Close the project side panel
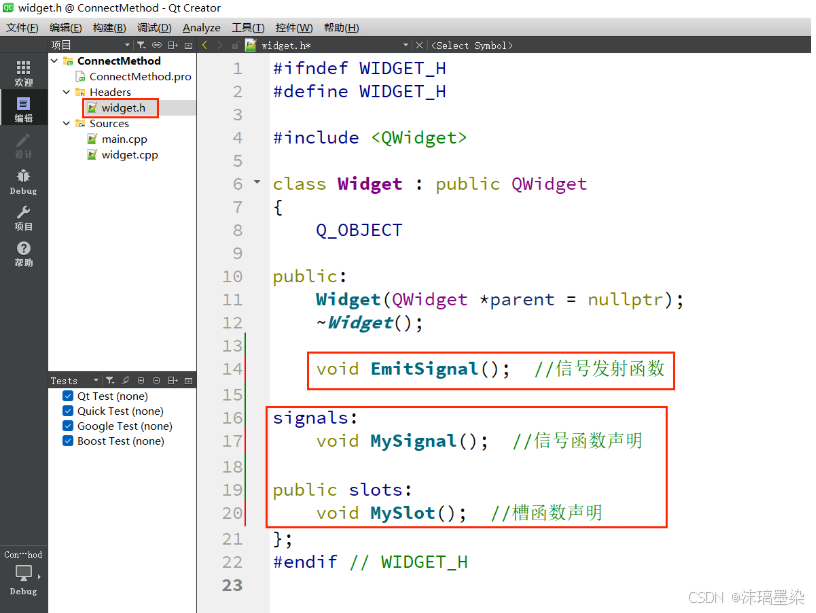The image size is (816, 613). [x=188, y=45]
